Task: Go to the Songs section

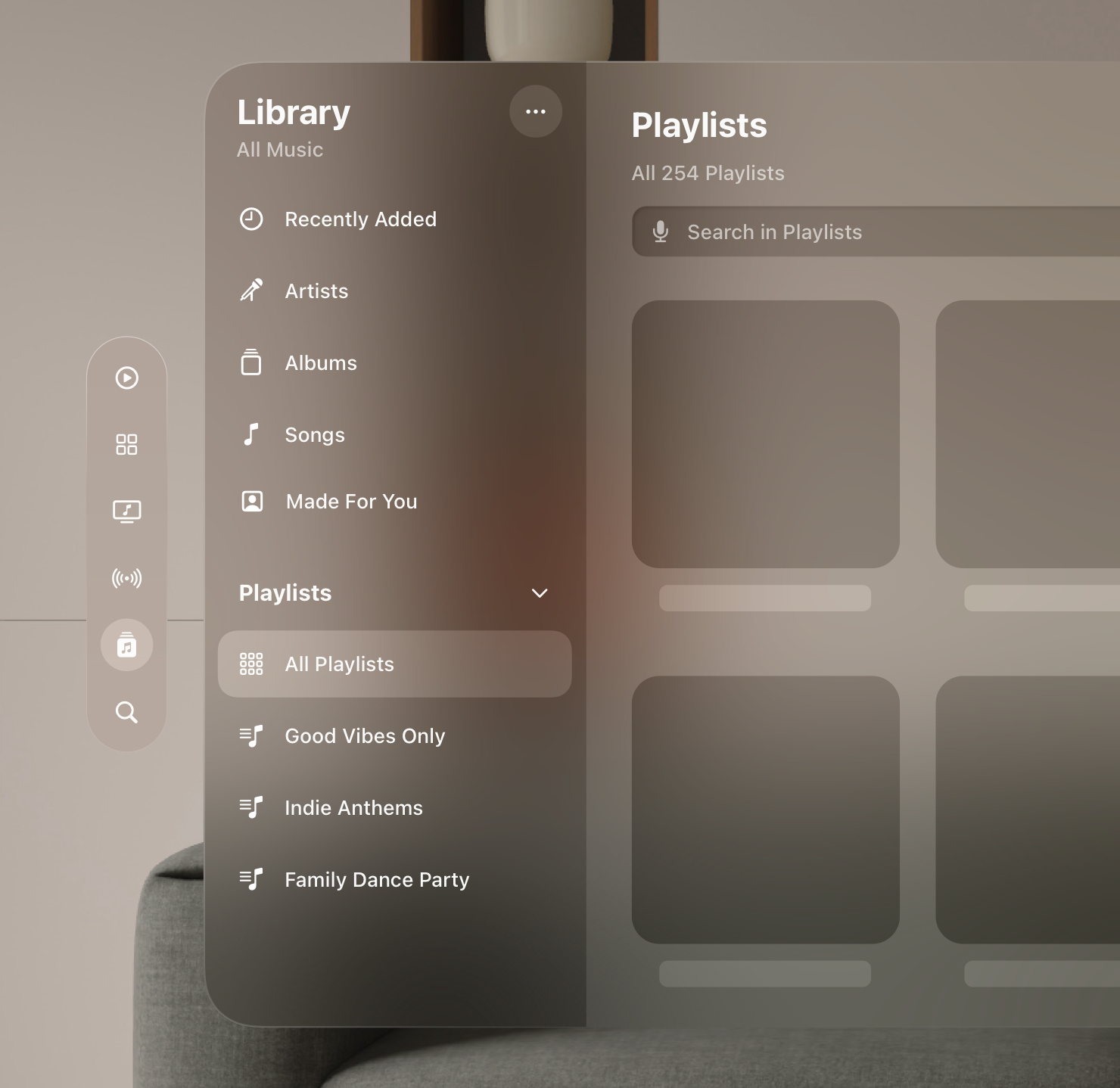Action: [315, 434]
